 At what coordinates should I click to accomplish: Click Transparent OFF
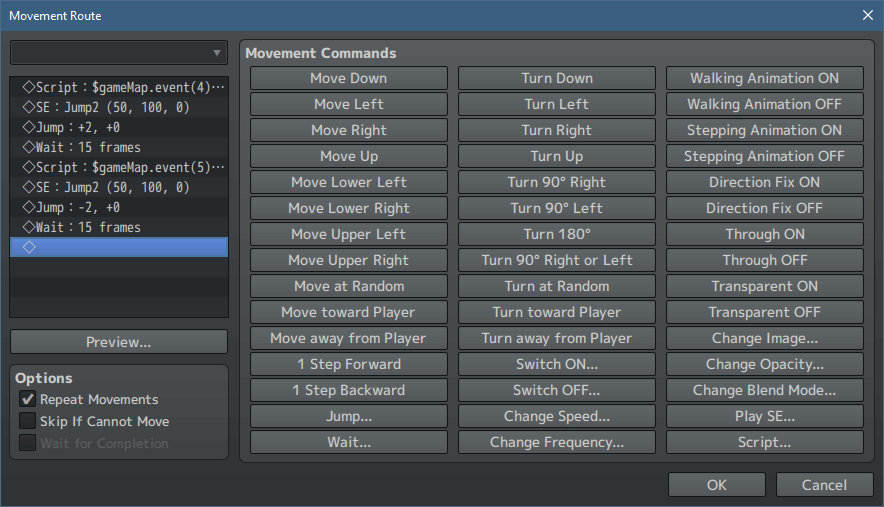(x=765, y=312)
